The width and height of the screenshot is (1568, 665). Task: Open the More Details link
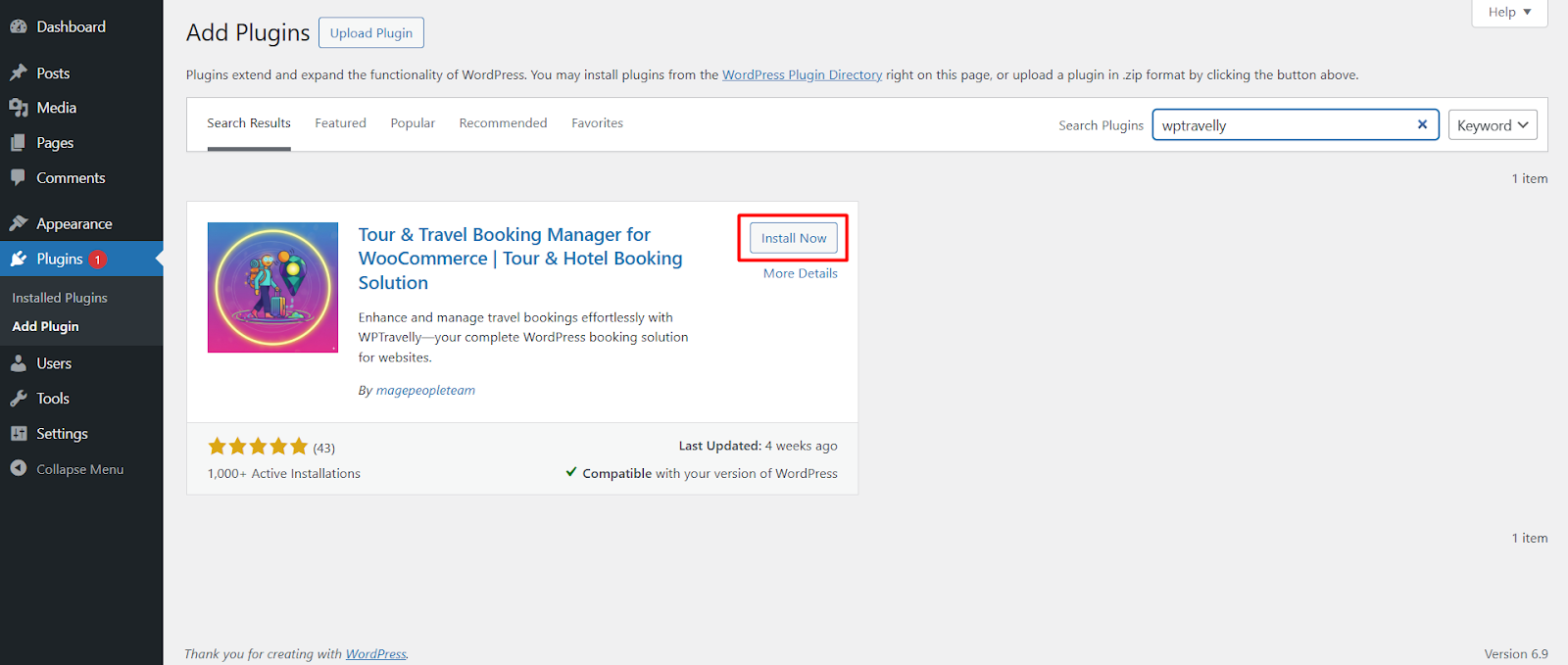click(800, 273)
